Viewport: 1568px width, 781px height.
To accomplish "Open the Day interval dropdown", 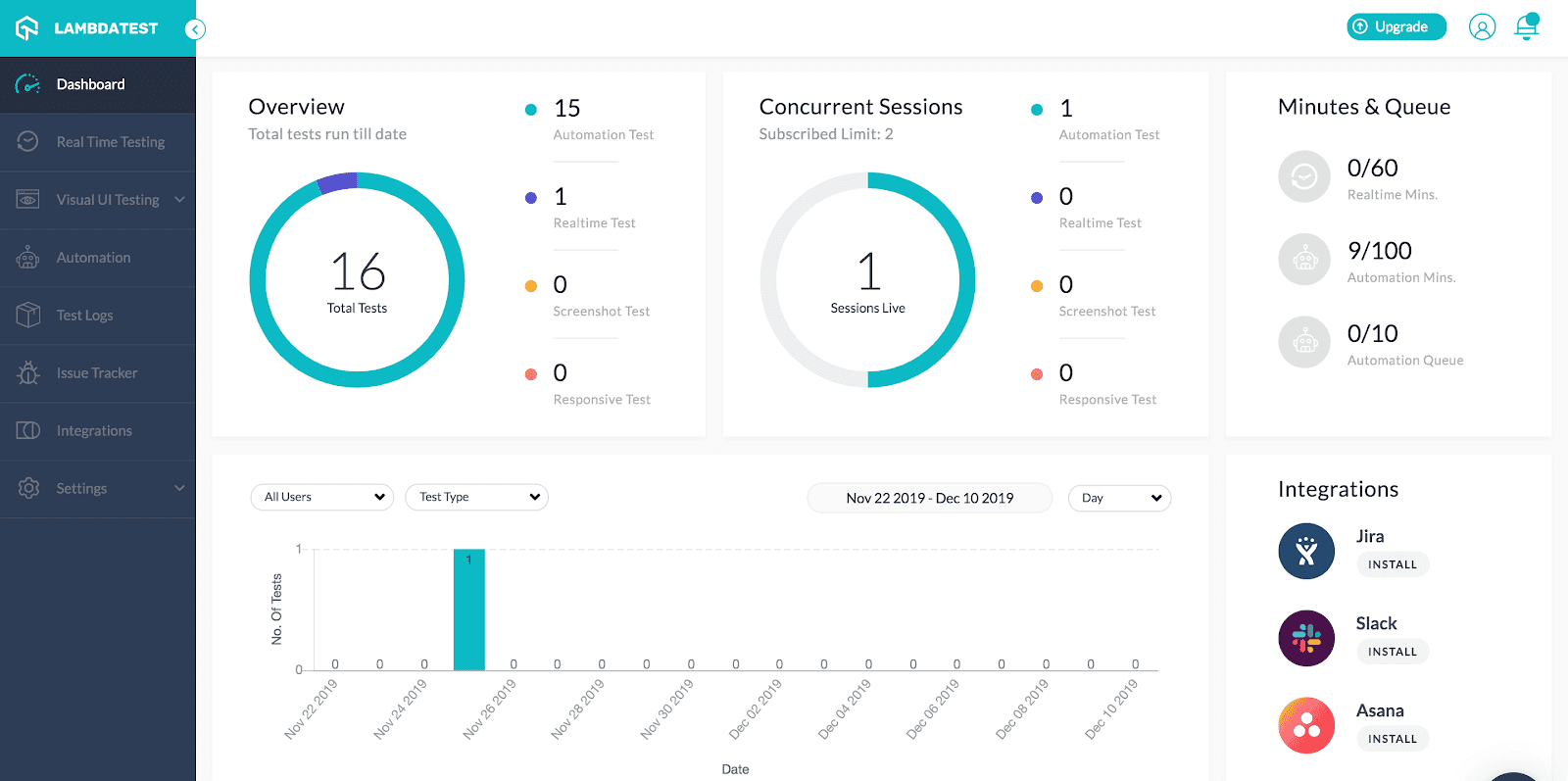I will click(1119, 498).
